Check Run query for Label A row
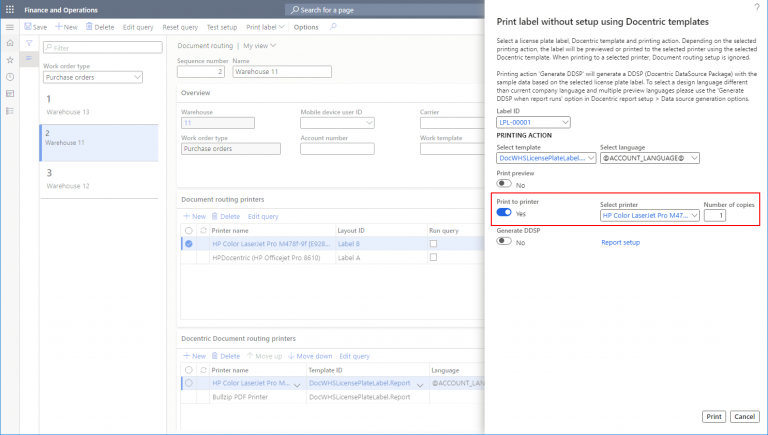Viewport: 768px width, 435px height. (x=433, y=257)
